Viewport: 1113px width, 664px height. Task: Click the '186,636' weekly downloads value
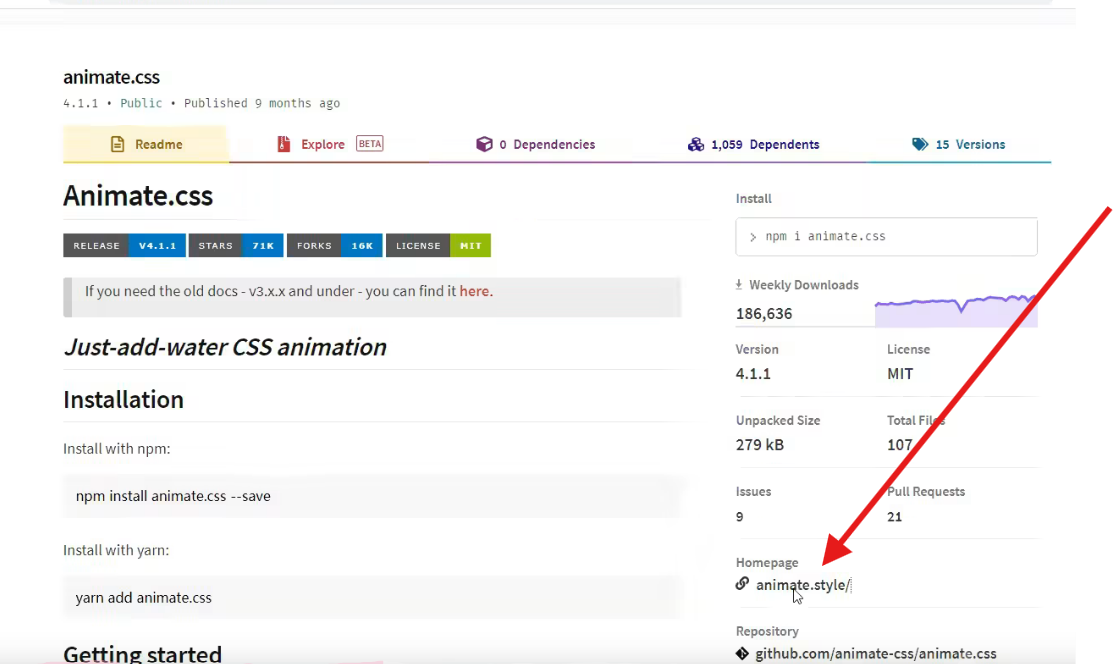[x=764, y=314]
